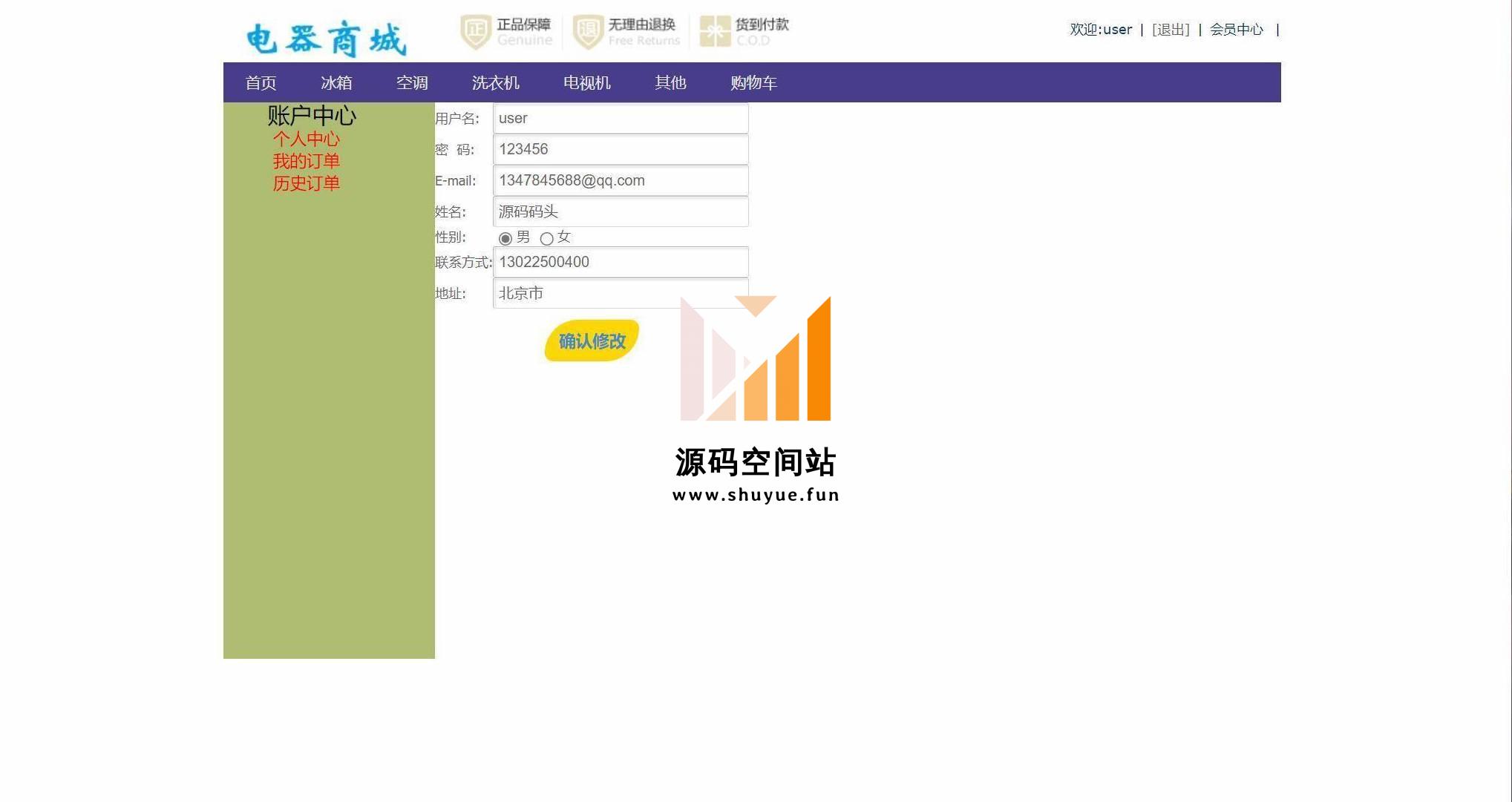Focus the 地址 input field

621,294
